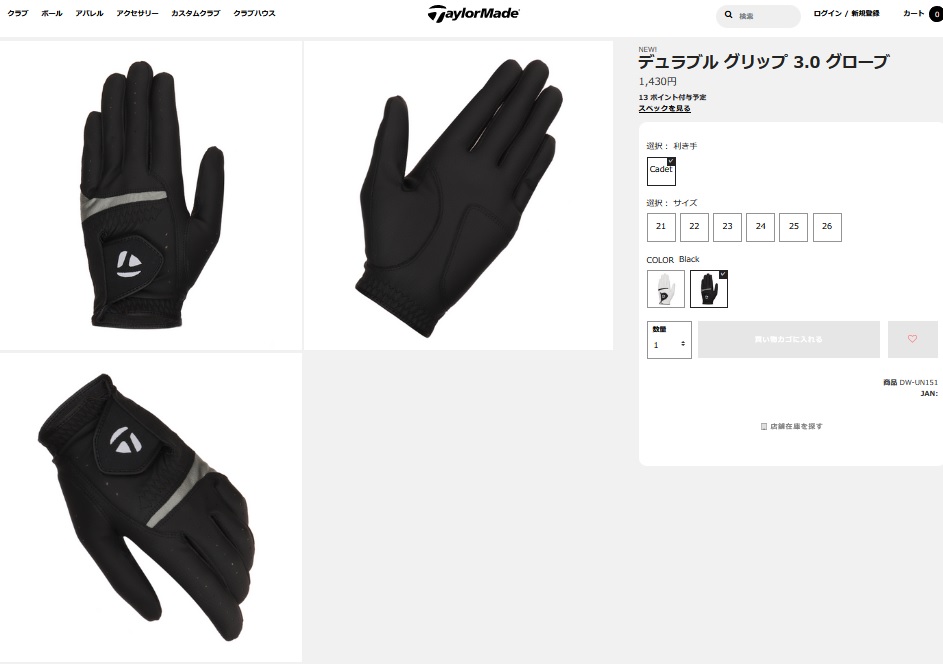Click the add to cart button
943x664 pixels.
pos(788,339)
